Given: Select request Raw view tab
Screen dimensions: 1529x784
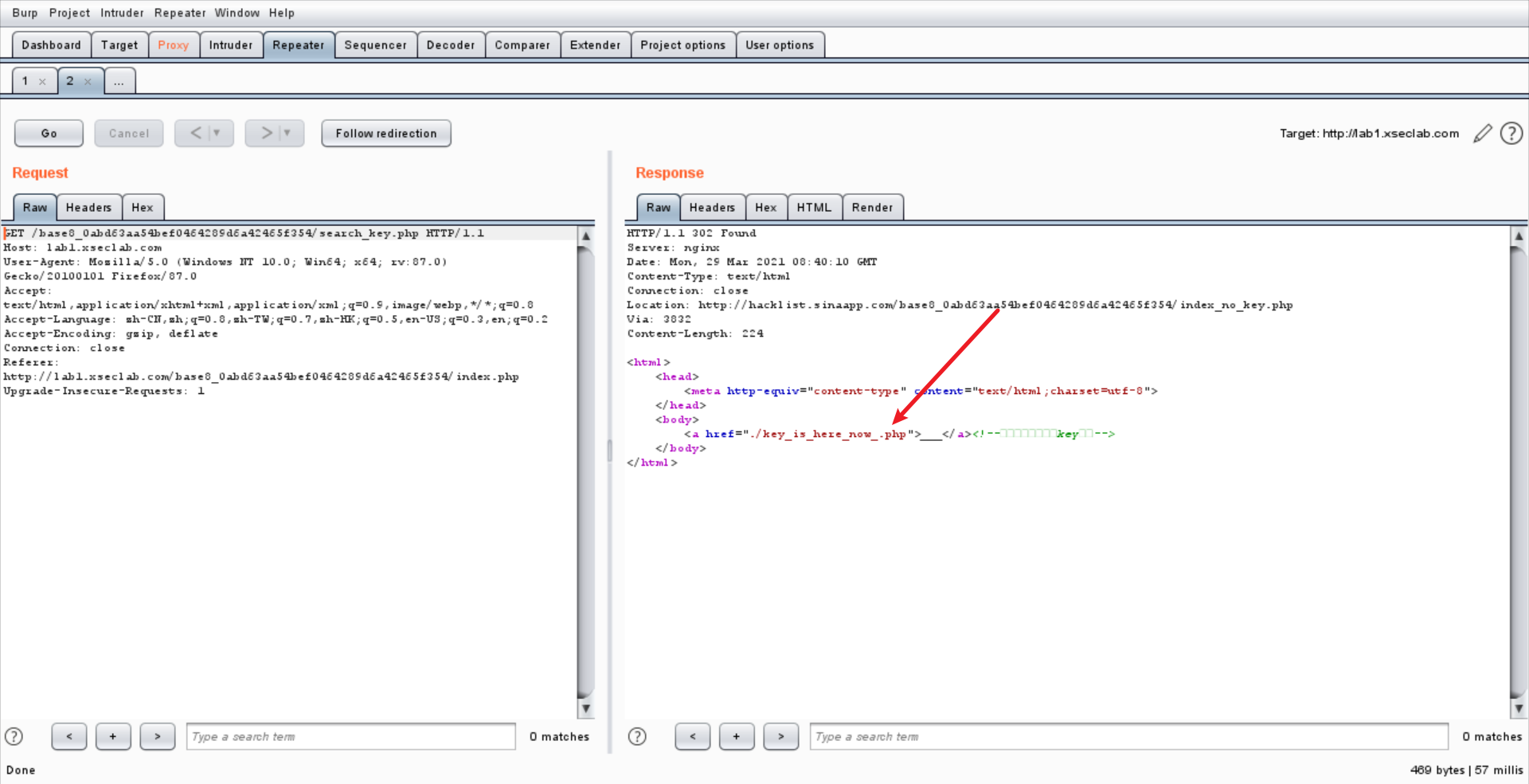Looking at the screenshot, I should (x=35, y=207).
